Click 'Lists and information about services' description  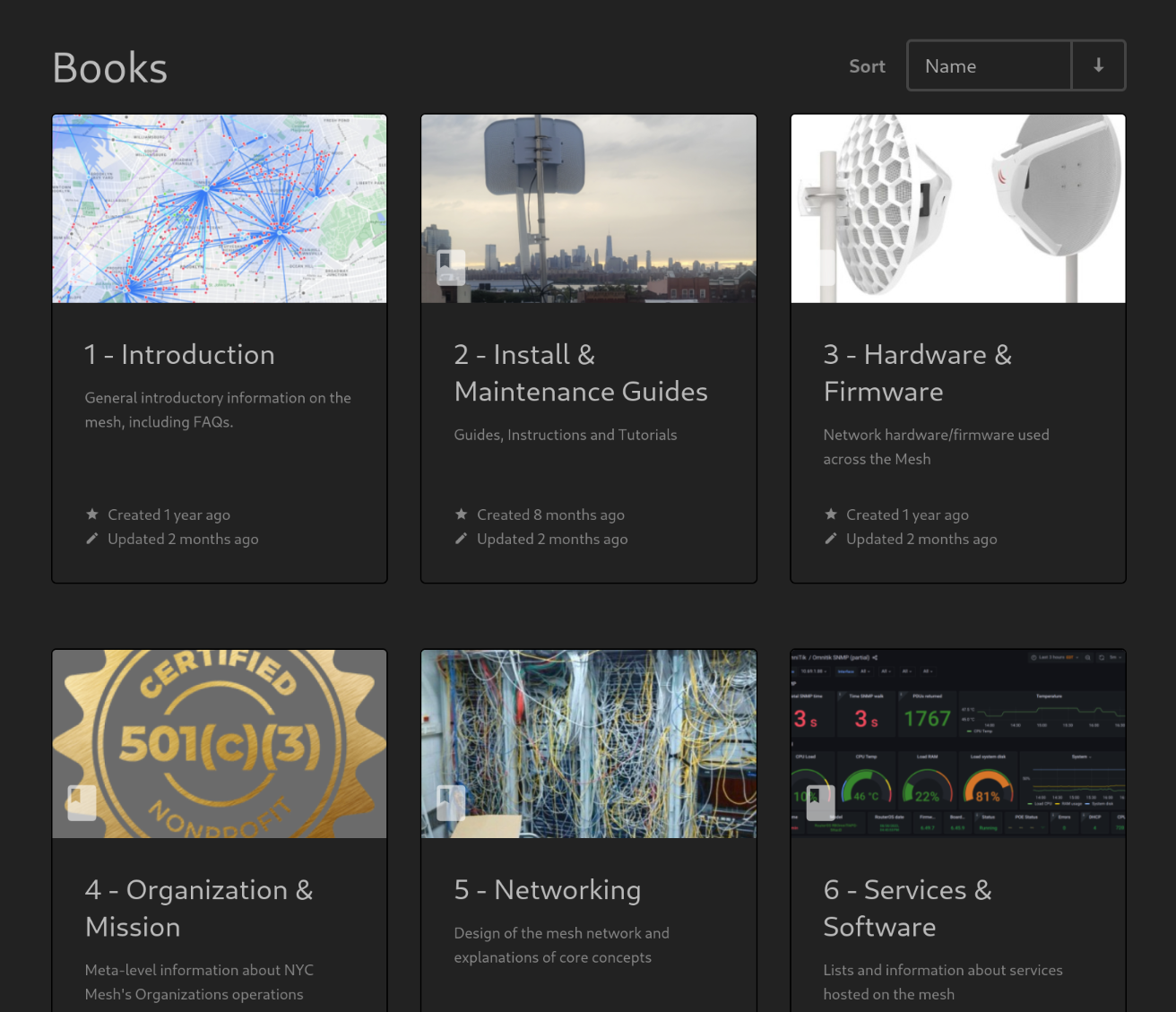[x=943, y=982]
